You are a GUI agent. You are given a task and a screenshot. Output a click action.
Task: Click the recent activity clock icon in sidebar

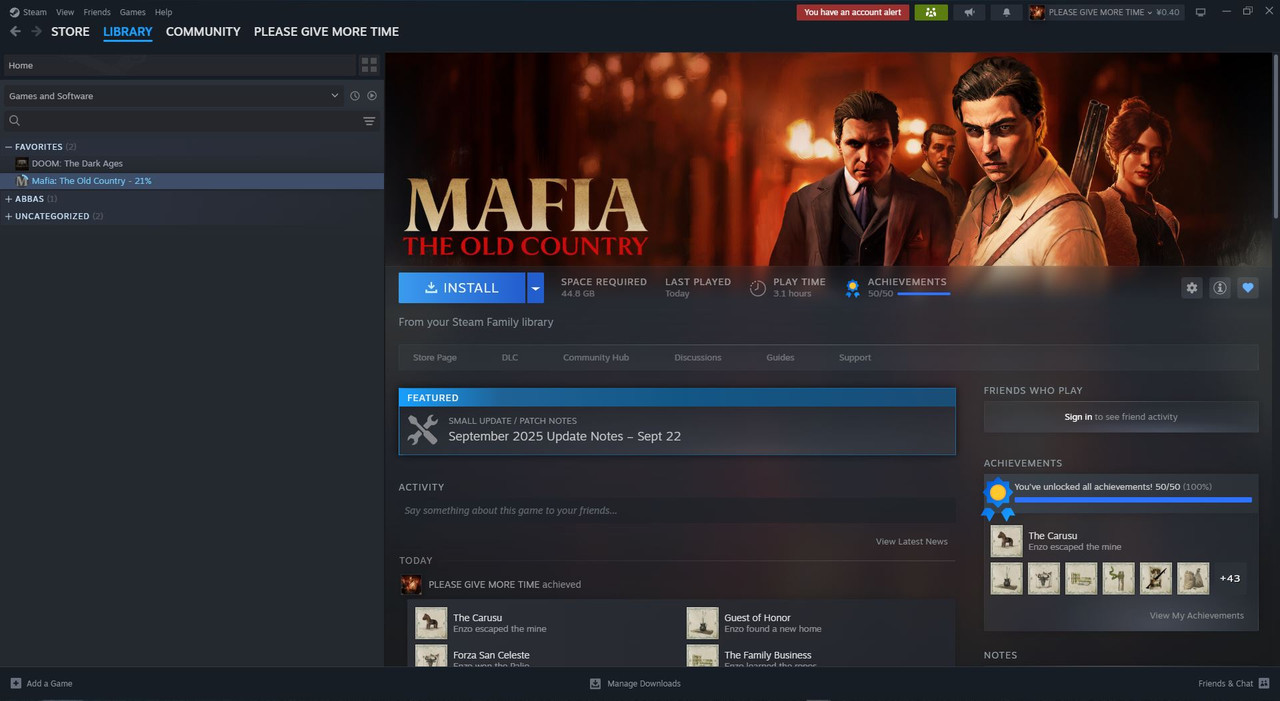(354, 96)
